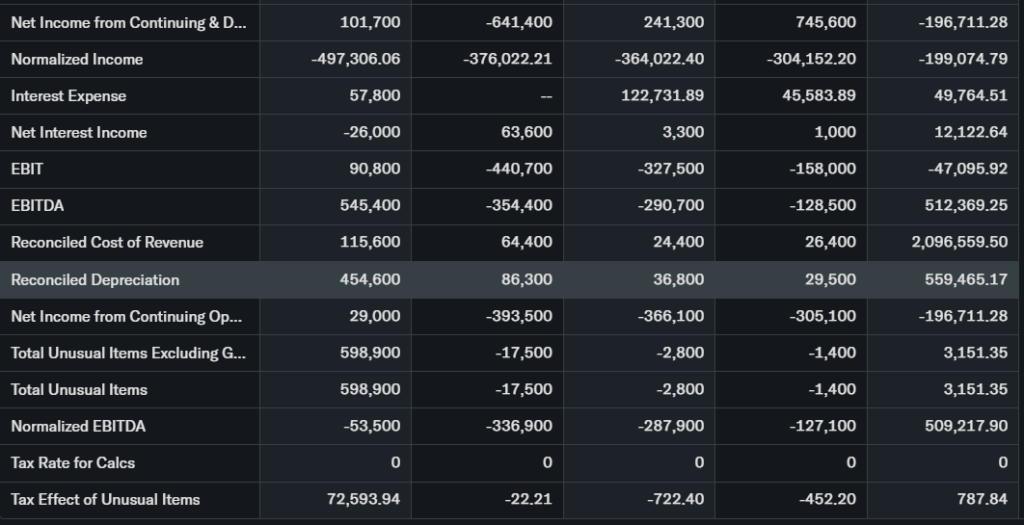Click the Interest Expense value 122,731.89

(x=662, y=96)
